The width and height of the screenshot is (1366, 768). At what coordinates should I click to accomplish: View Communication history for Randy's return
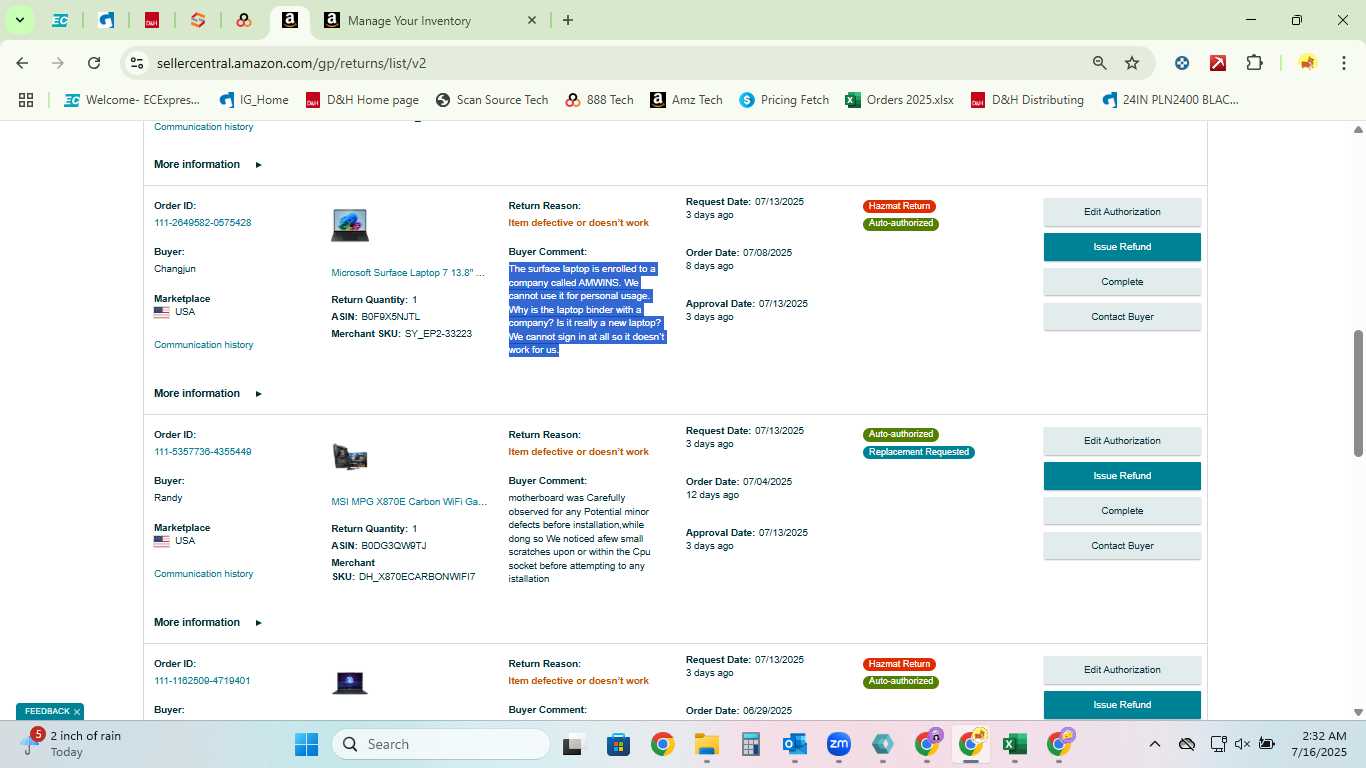tap(203, 574)
